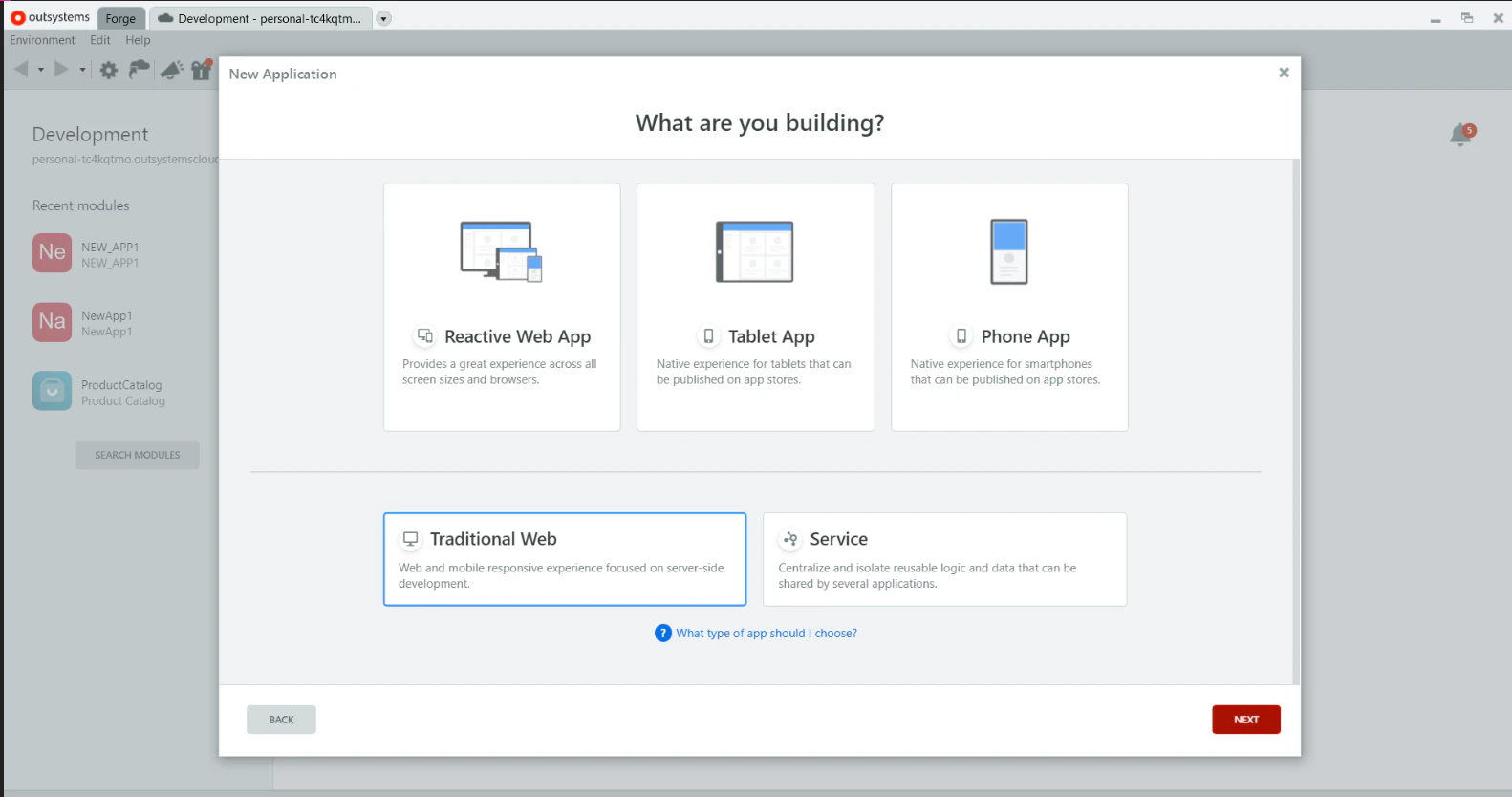Click the BACK button
This screenshot has height=797, width=1512.
(x=281, y=720)
